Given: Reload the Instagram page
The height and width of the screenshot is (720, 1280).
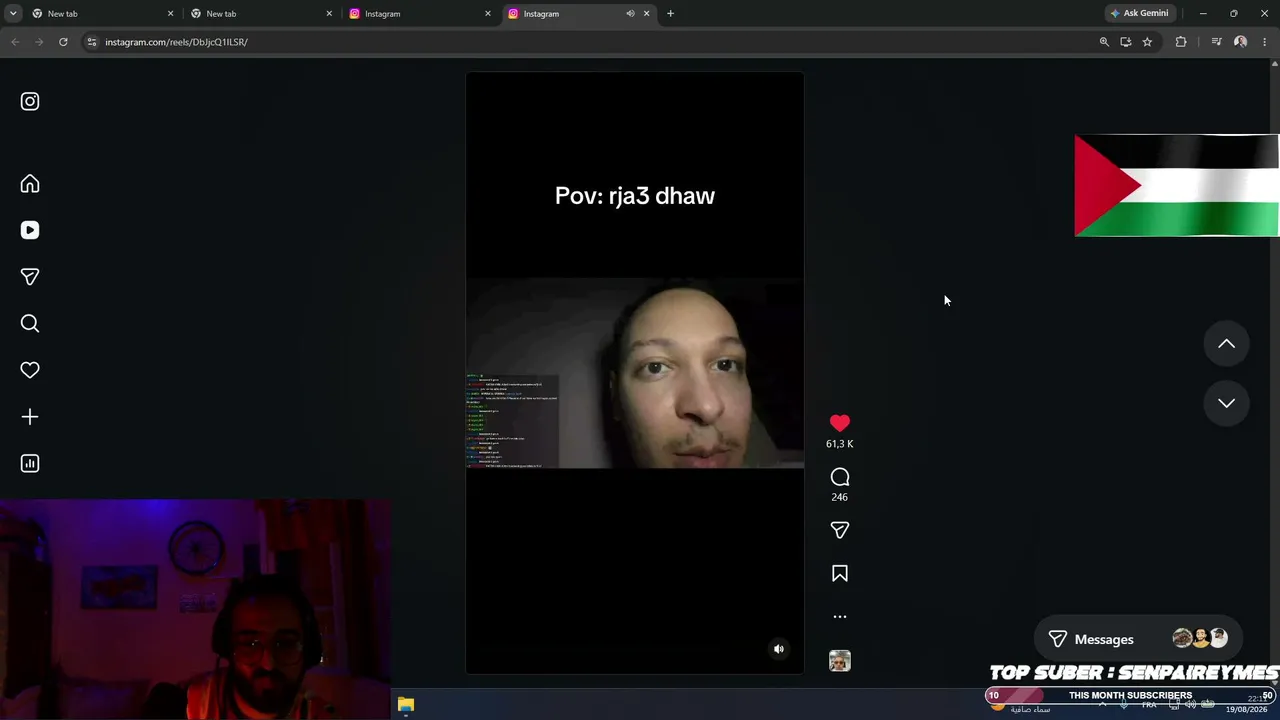Looking at the screenshot, I should (x=63, y=42).
